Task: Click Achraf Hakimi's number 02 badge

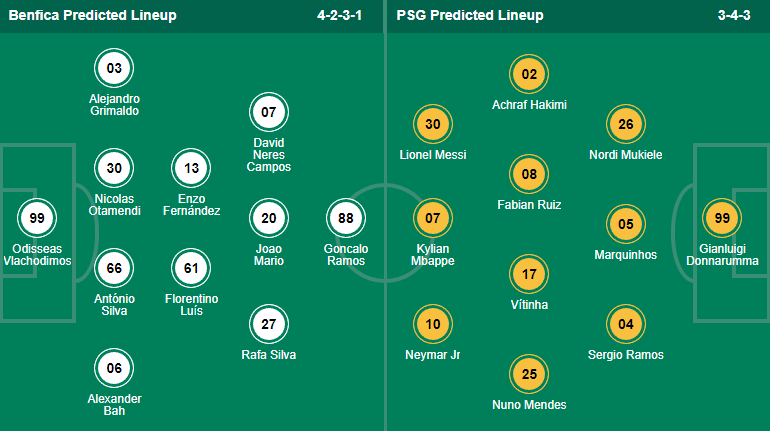Action: [x=530, y=74]
